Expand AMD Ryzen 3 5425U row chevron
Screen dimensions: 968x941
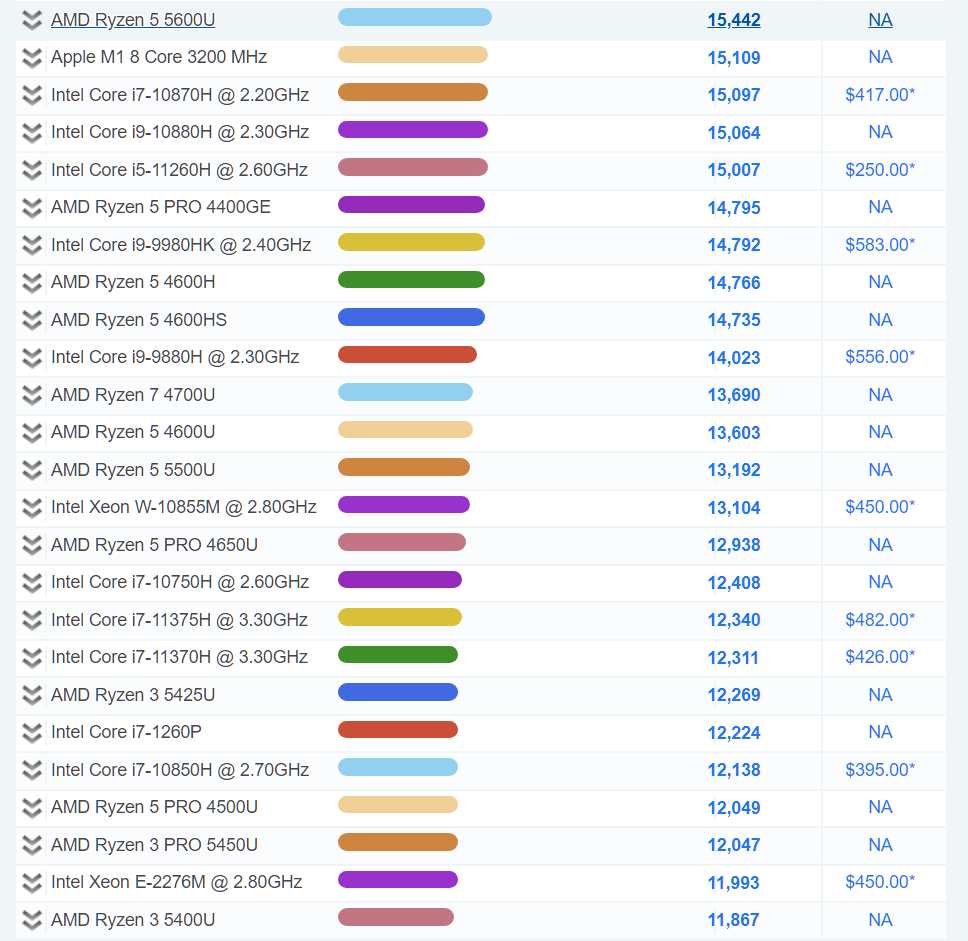(31, 695)
